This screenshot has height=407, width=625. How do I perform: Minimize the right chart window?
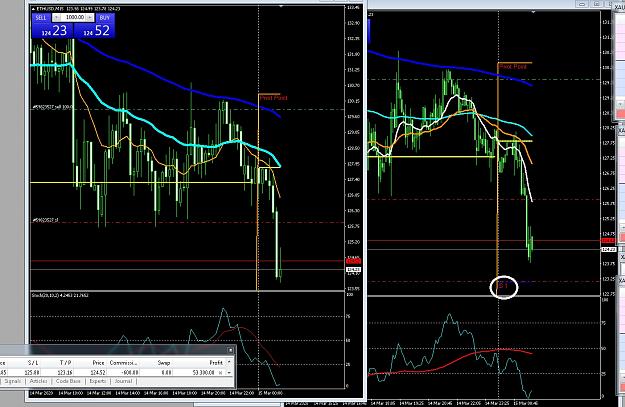(x=582, y=4)
